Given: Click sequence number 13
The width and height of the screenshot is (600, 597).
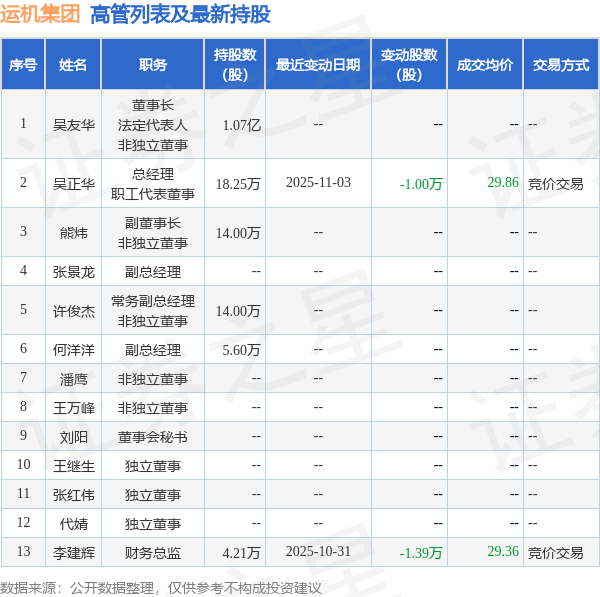Looking at the screenshot, I should (23, 551).
